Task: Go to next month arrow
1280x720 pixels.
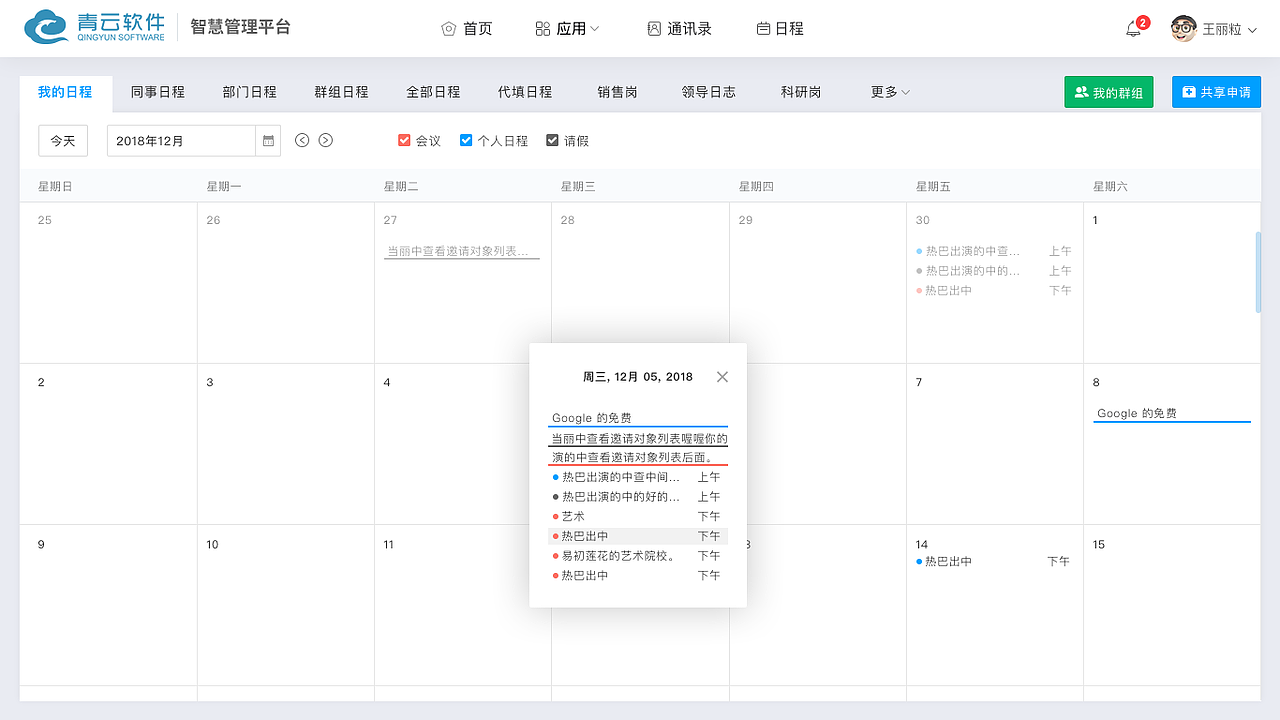Action: click(326, 140)
